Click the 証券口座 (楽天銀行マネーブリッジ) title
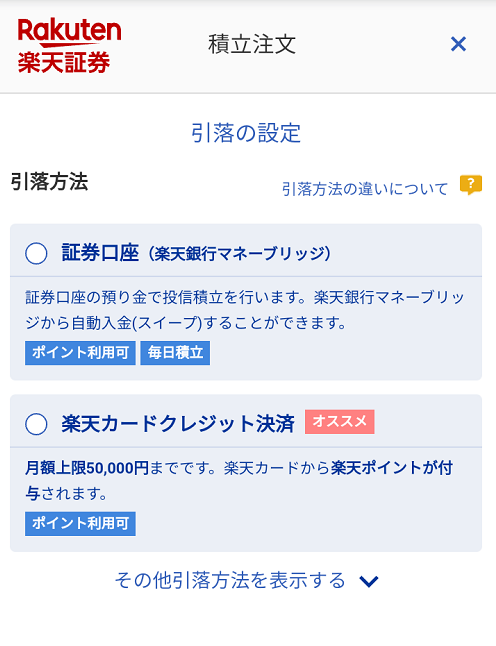The height and width of the screenshot is (646, 496). 196,253
